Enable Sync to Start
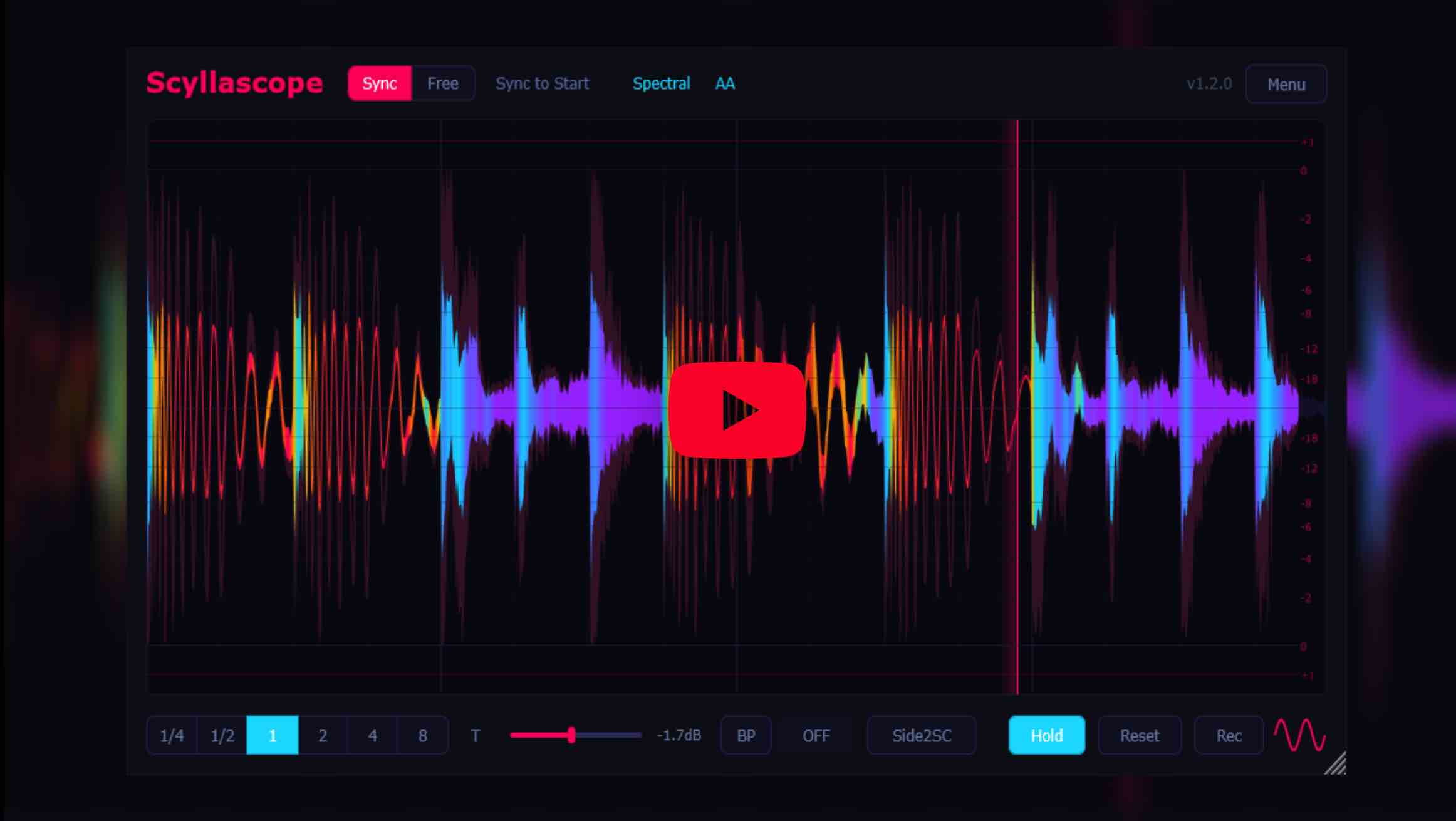The image size is (1456, 821). click(543, 83)
